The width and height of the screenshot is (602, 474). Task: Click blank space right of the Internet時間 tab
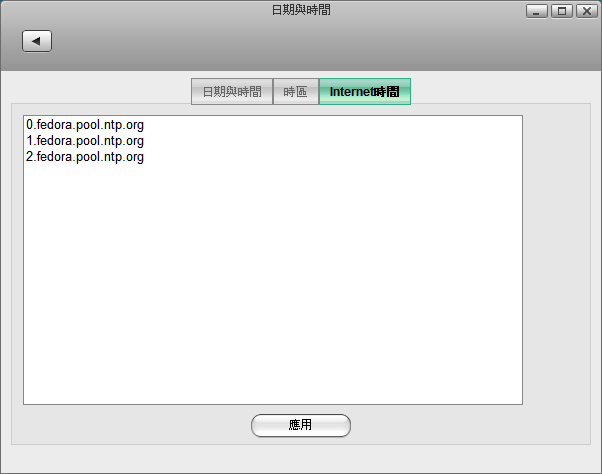(500, 90)
